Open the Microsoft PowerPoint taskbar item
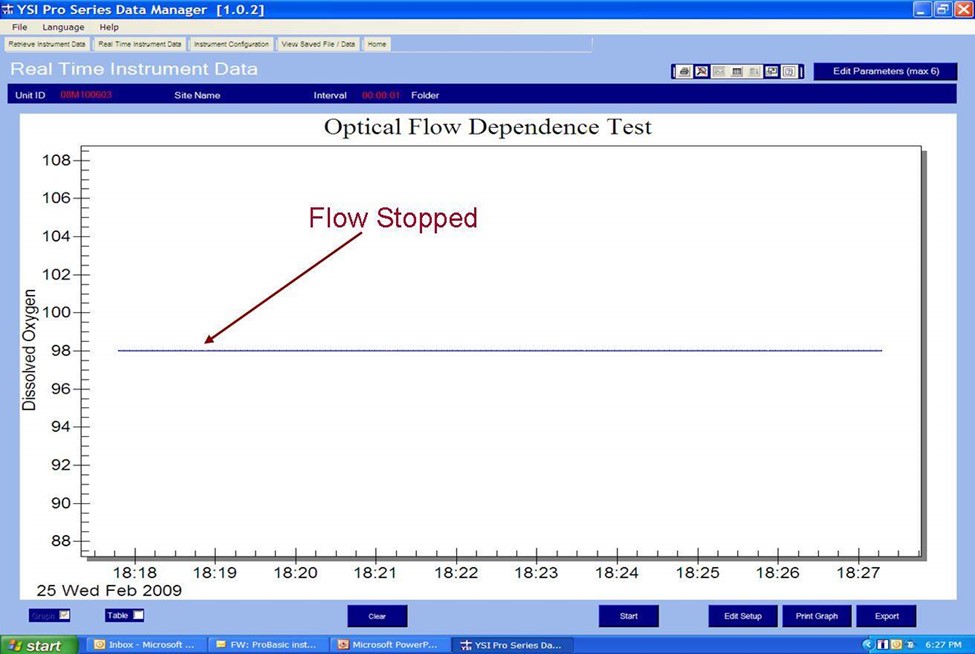 pos(387,645)
